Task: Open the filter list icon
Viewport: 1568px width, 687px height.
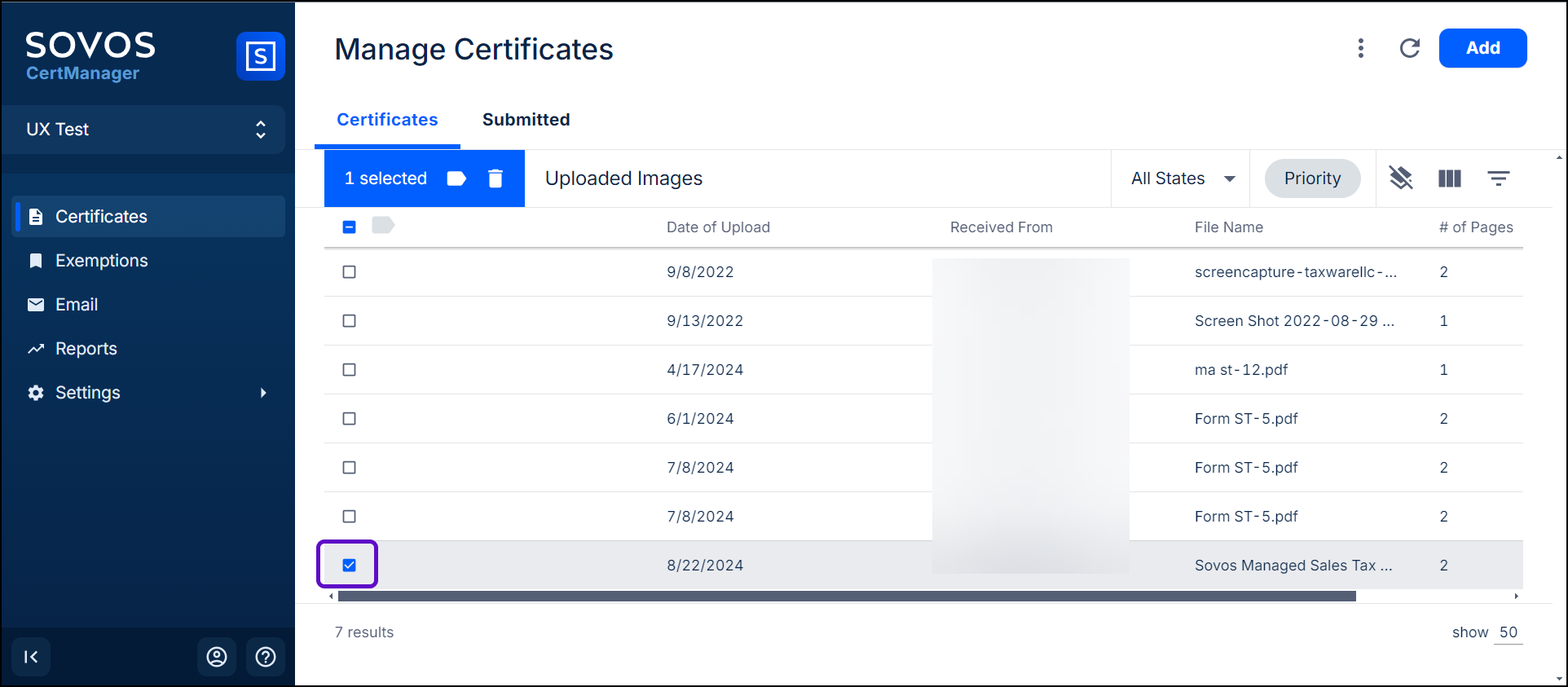Action: pos(1498,178)
